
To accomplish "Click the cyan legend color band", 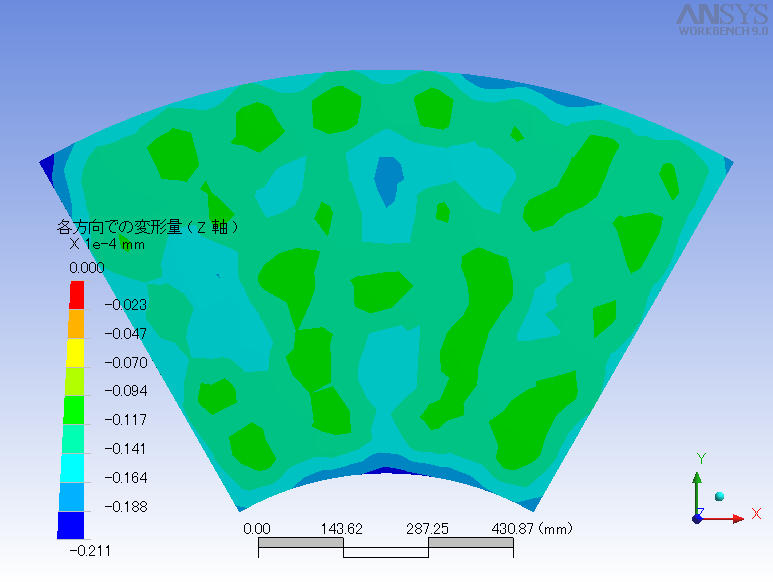I will coord(72,468).
